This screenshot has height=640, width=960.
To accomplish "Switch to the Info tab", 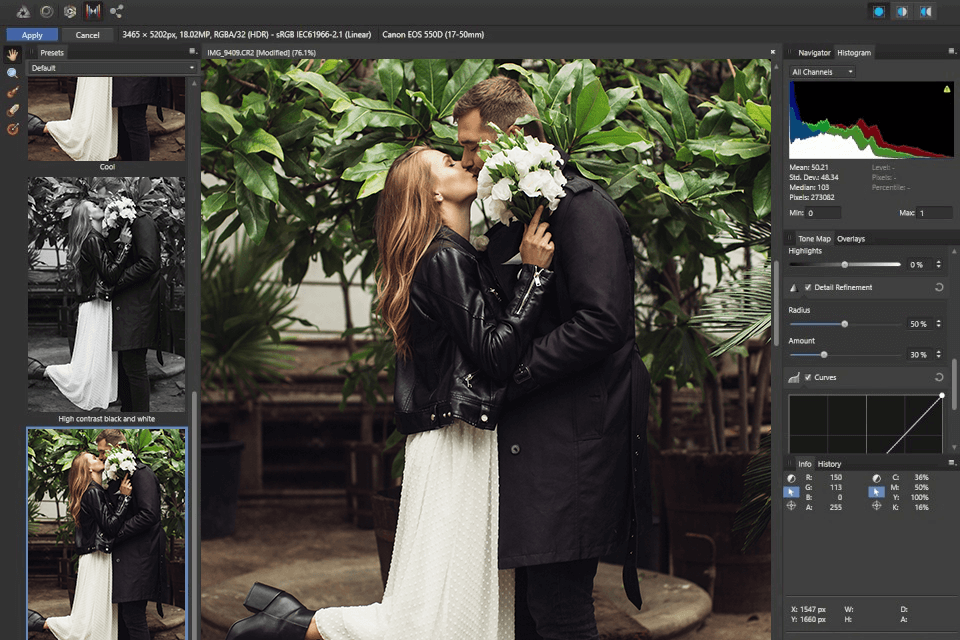I will (x=804, y=464).
